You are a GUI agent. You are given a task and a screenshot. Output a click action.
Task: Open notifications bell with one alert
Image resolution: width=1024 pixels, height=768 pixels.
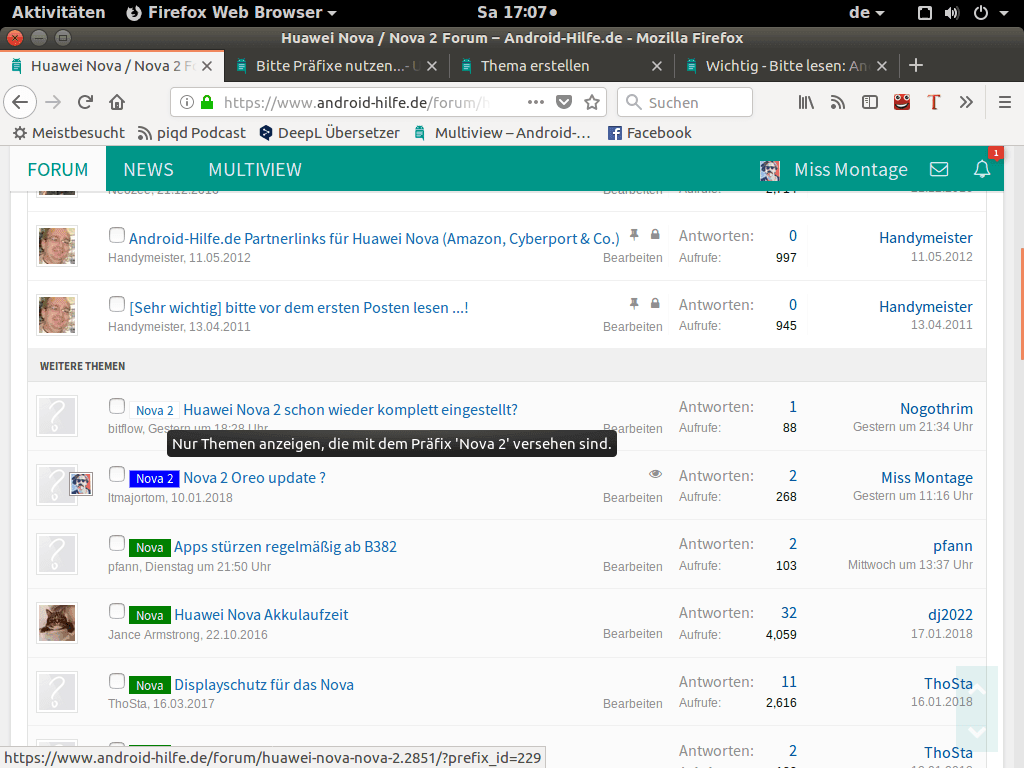982,170
